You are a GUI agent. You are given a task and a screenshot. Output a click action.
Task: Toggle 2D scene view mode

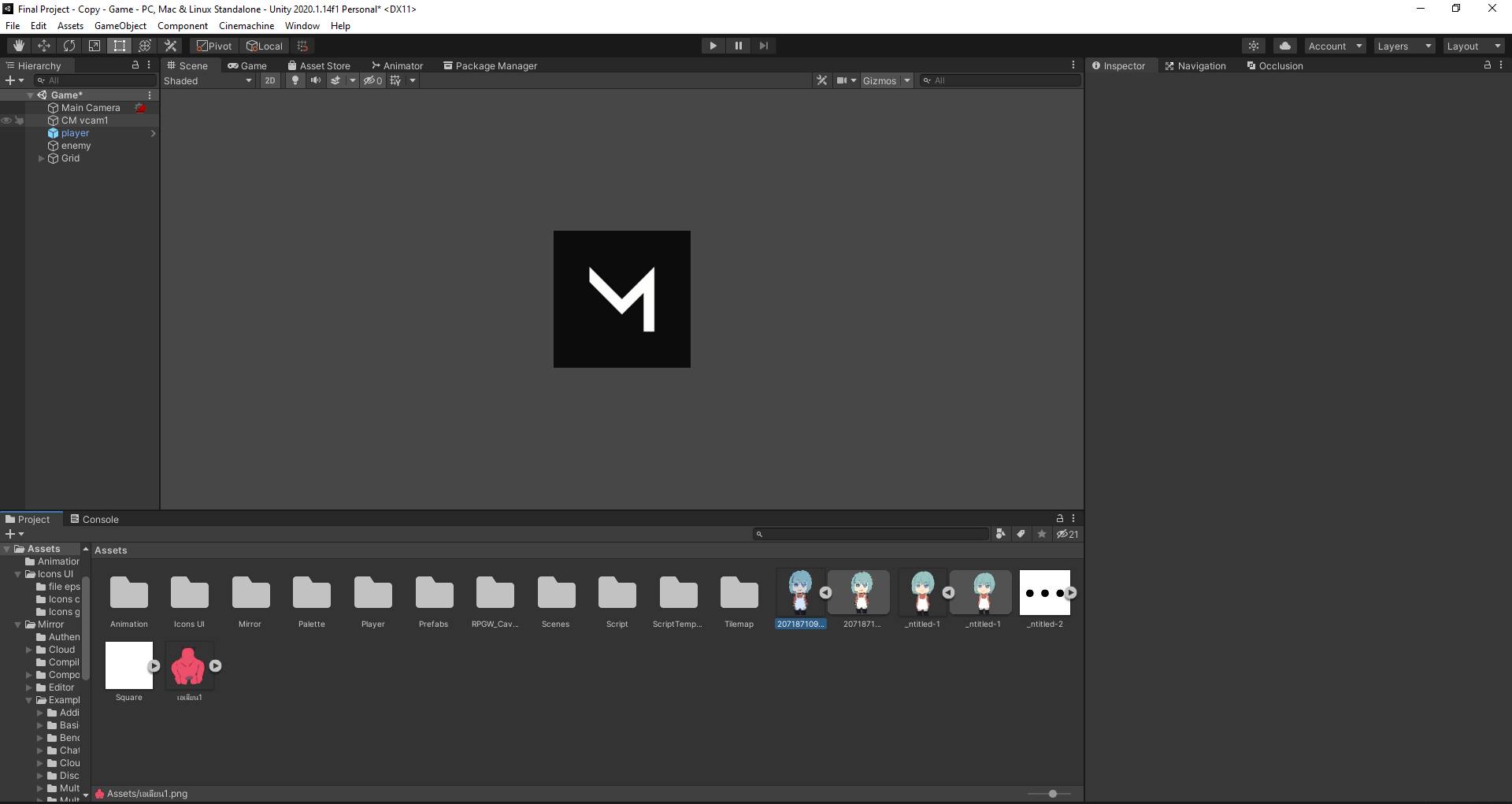(270, 80)
